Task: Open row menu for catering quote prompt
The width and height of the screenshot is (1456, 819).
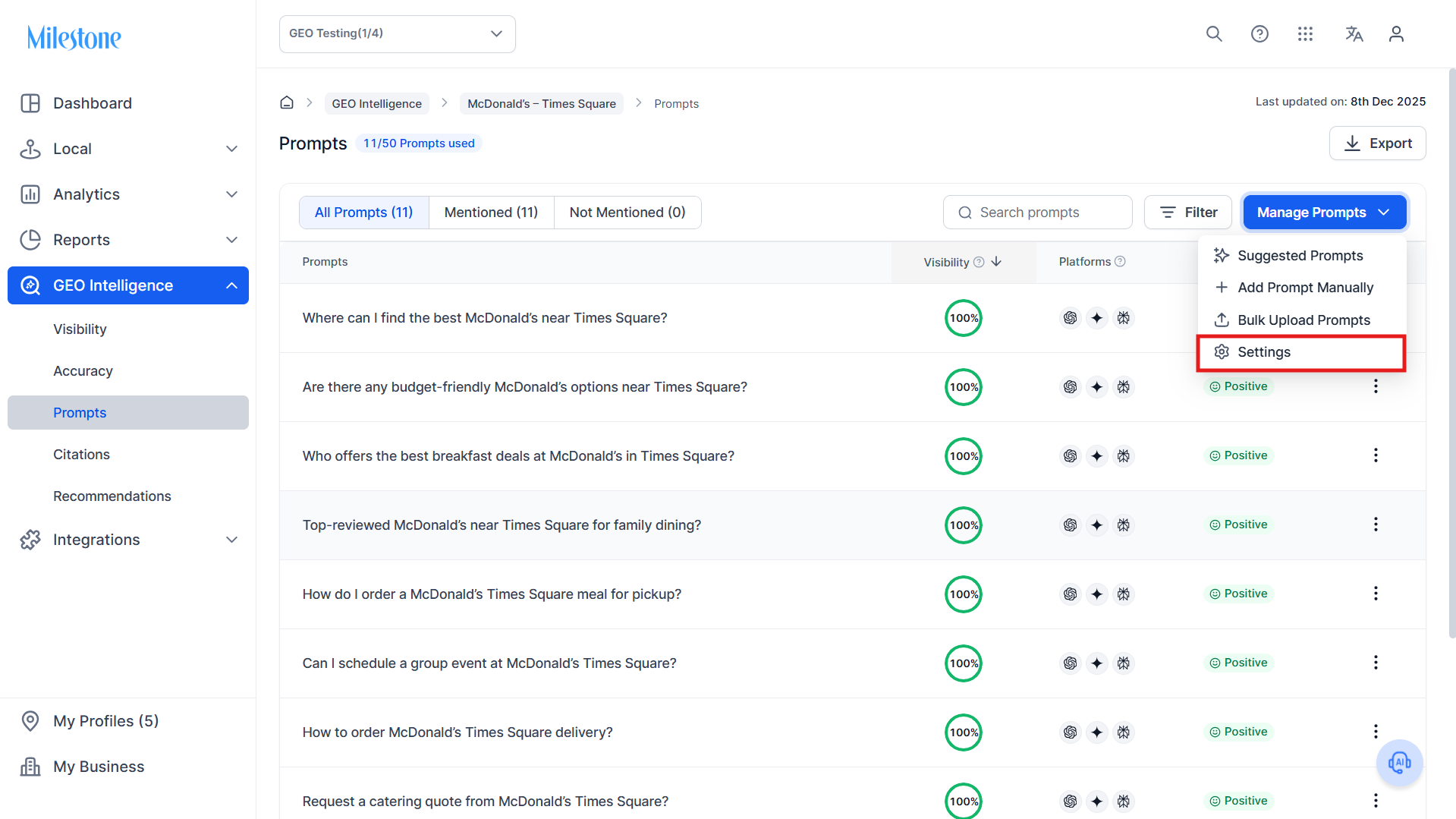Action: 1376,801
